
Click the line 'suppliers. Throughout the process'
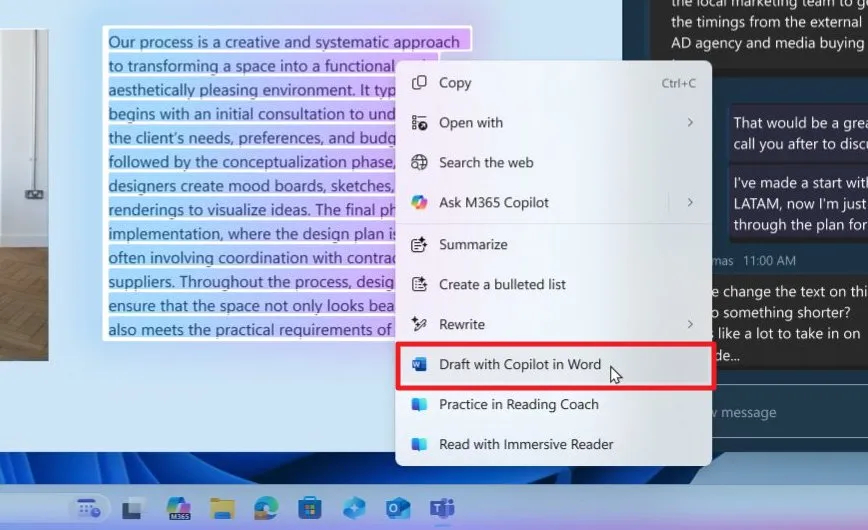(x=251, y=282)
